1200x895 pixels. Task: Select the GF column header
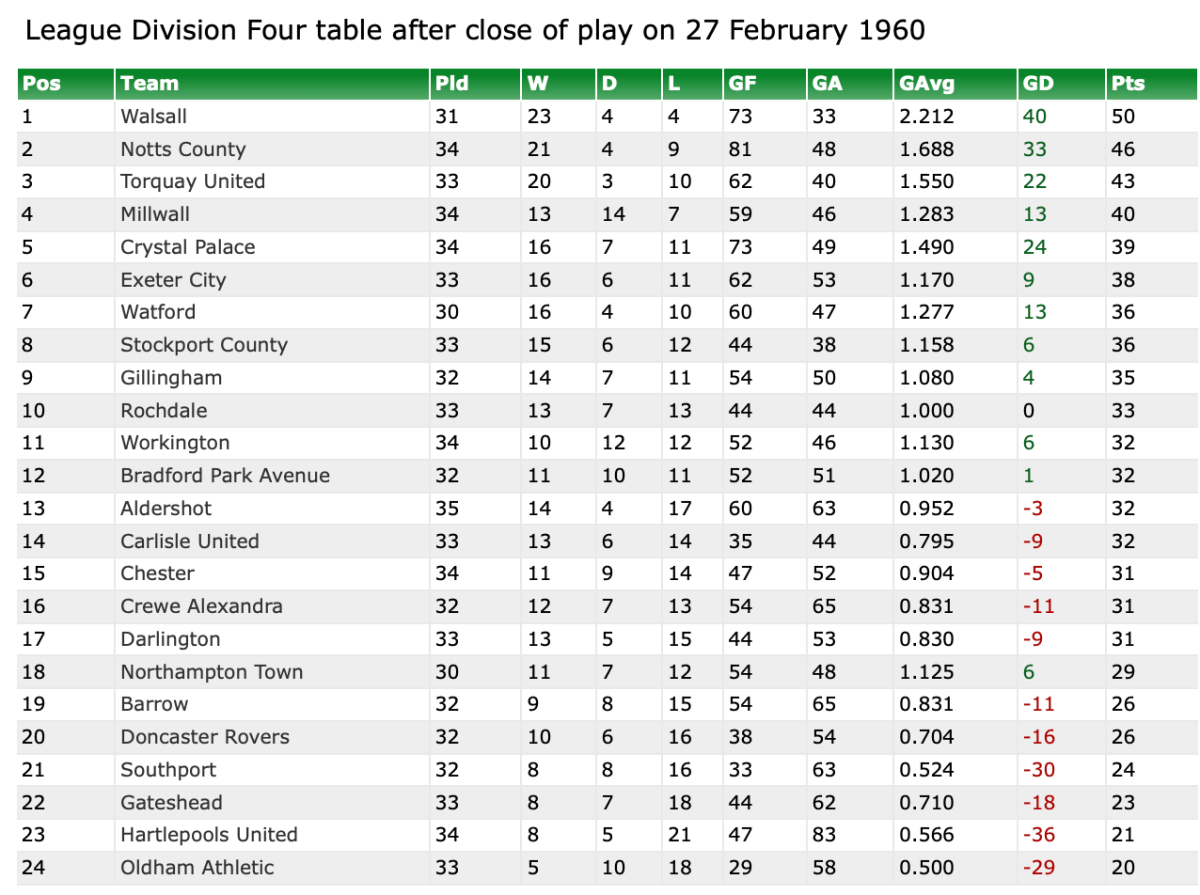tap(741, 84)
